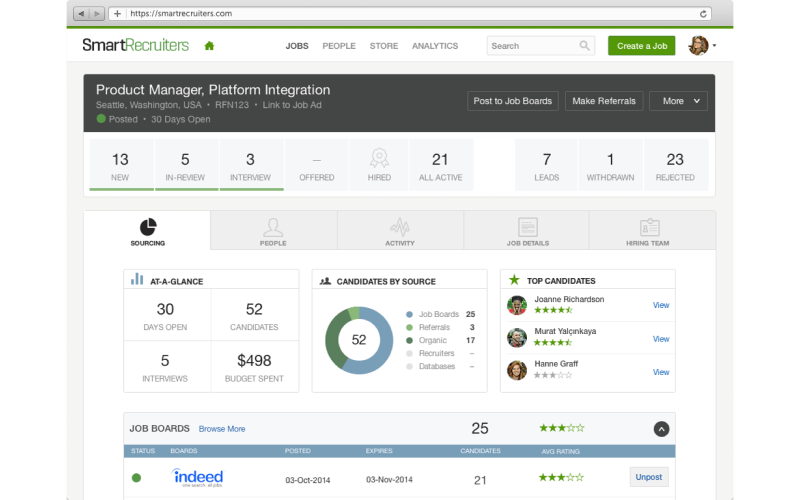The height and width of the screenshot is (500, 800).
Task: Click the Candidates by Source people icon
Action: click(x=325, y=281)
